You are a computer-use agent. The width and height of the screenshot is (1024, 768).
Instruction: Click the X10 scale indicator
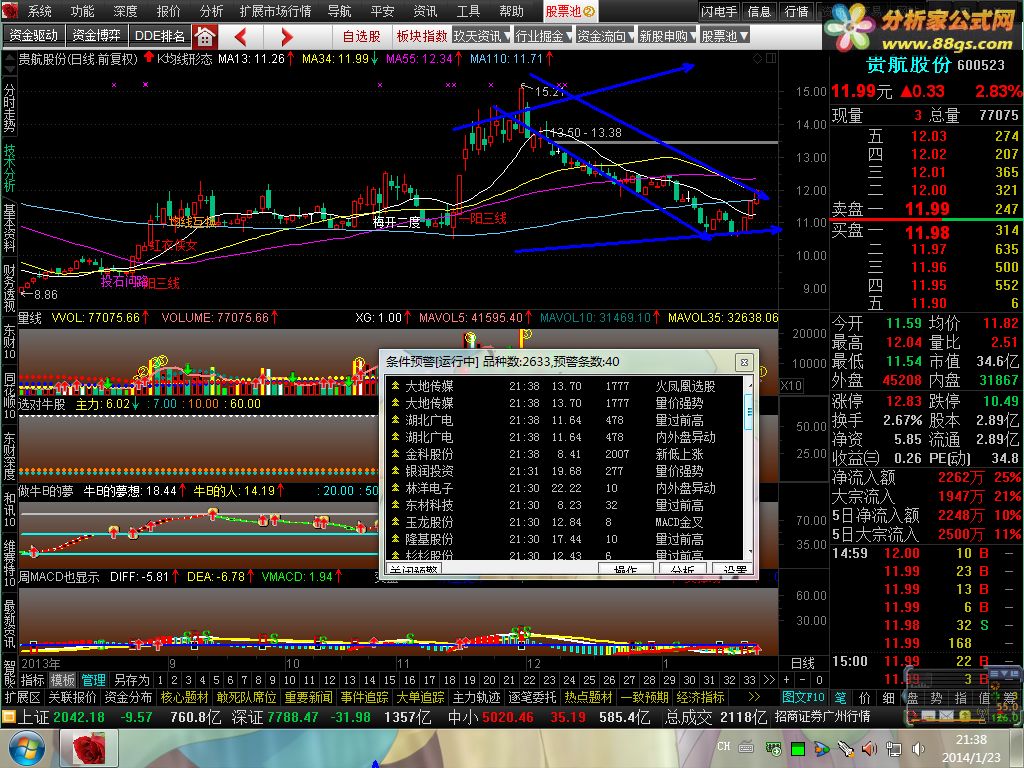click(791, 385)
